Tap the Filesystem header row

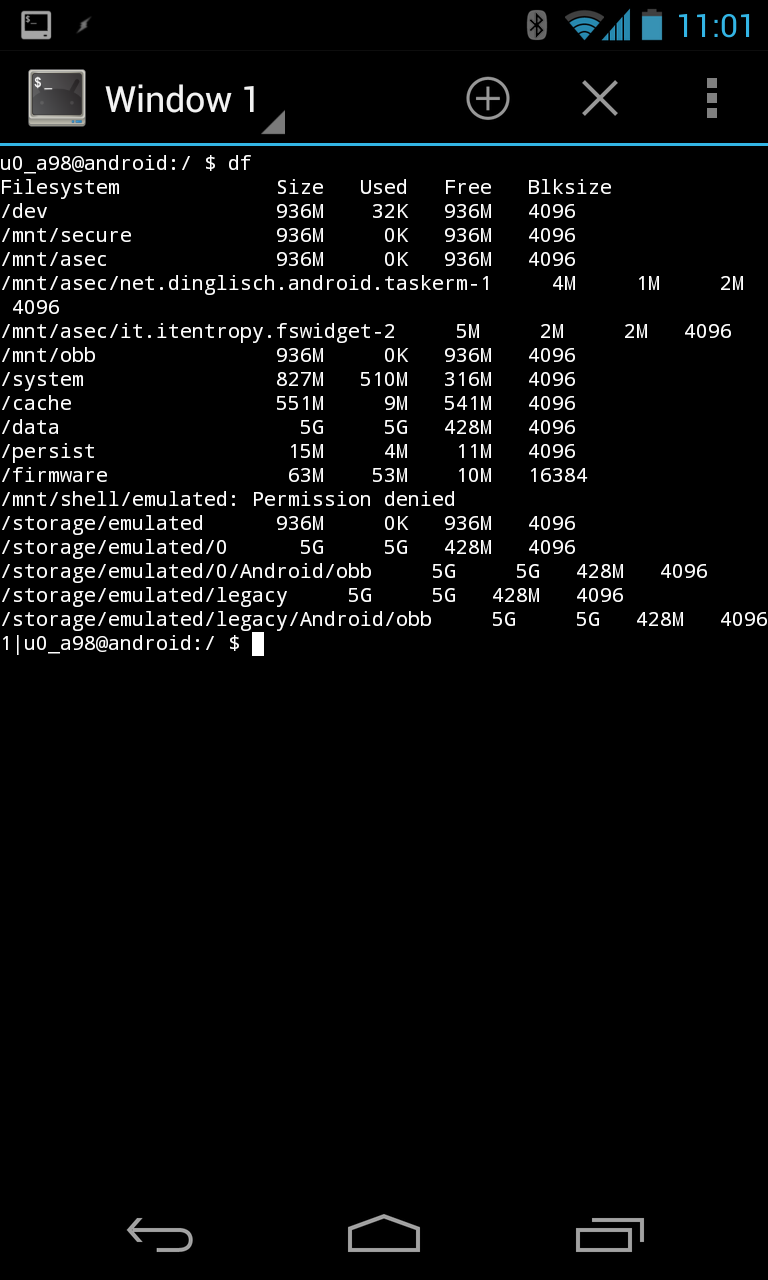point(306,188)
